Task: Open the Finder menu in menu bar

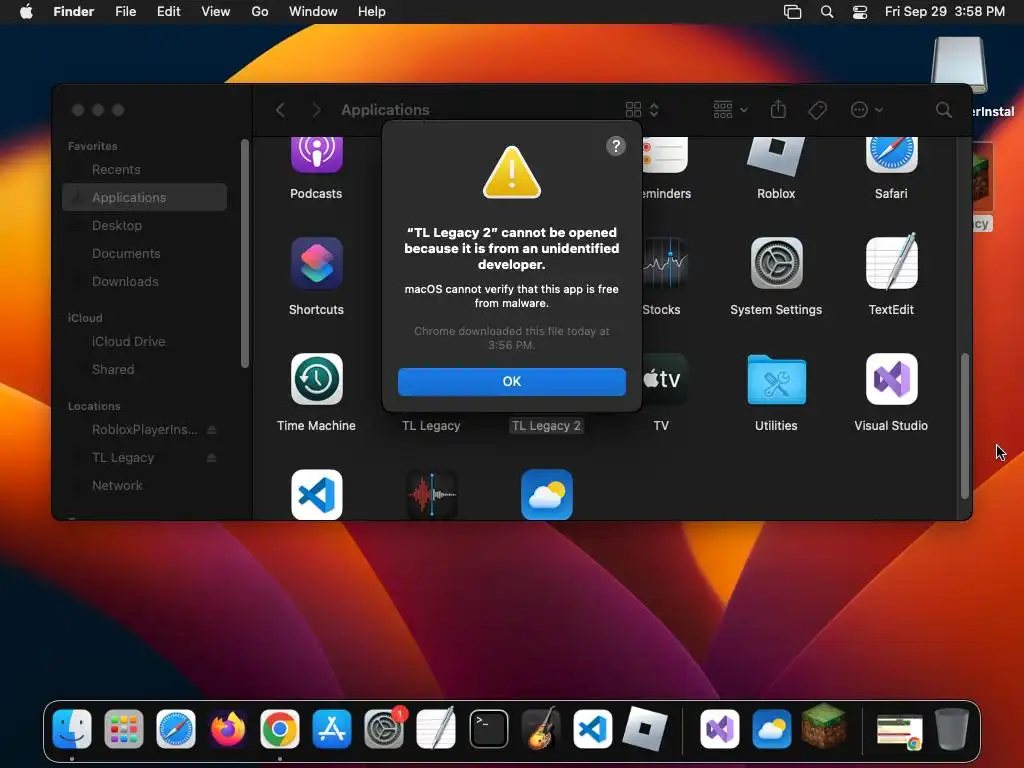Action: click(x=74, y=12)
